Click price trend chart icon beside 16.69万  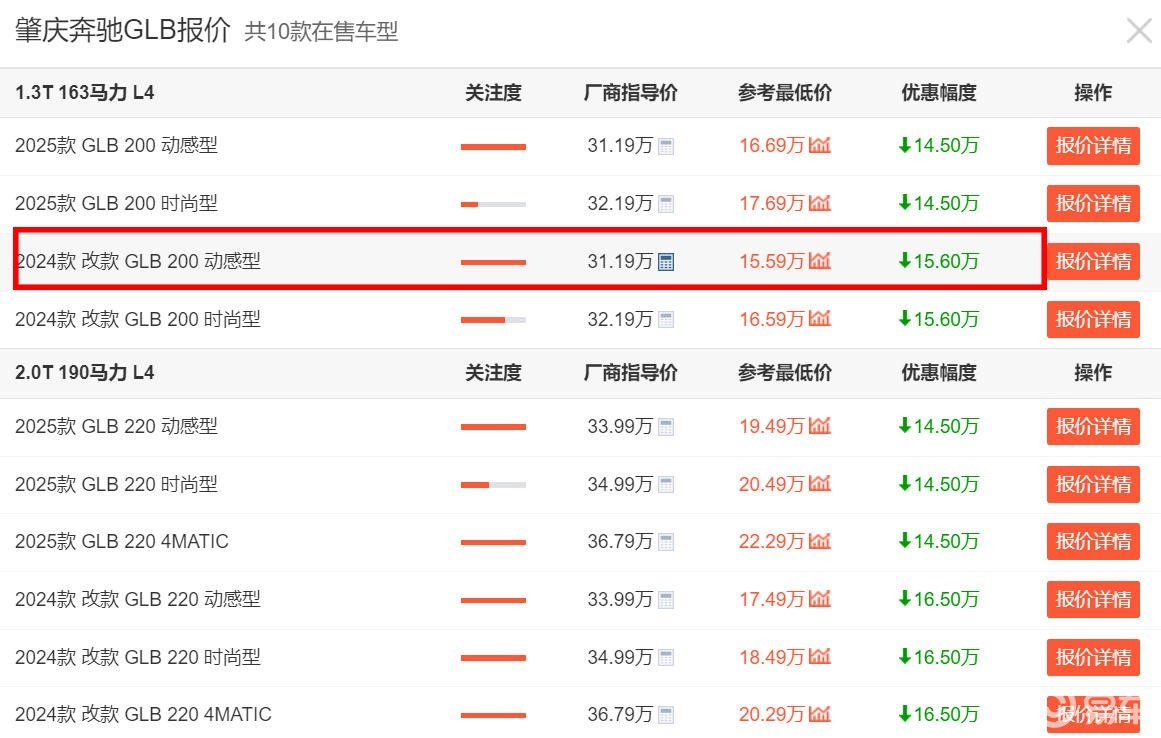820,146
